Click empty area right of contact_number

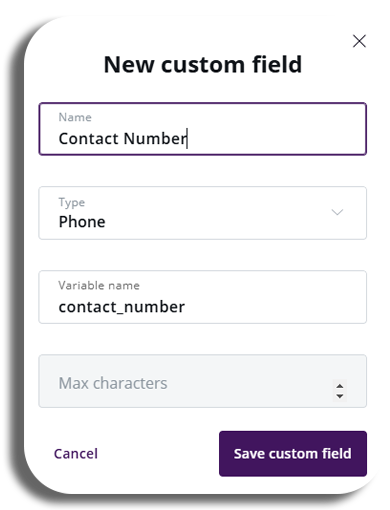click(x=275, y=307)
